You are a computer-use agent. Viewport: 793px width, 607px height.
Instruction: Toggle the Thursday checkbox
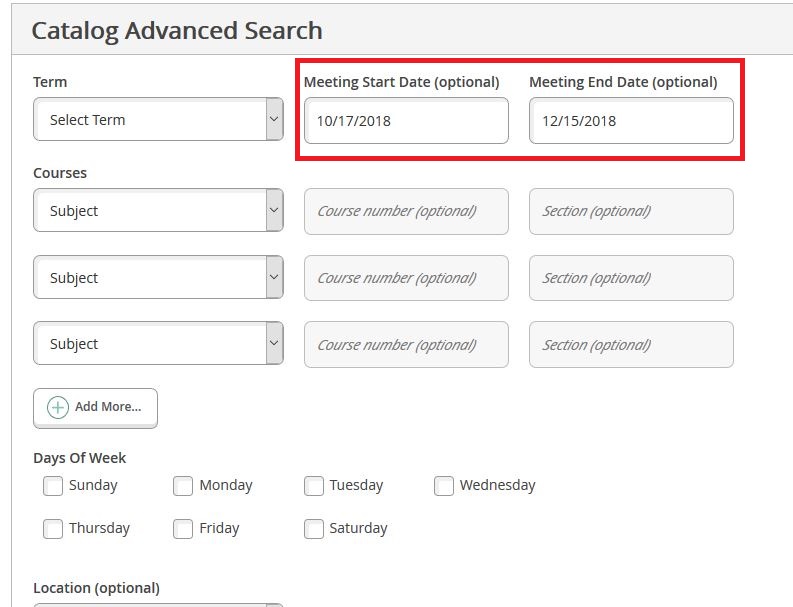53,529
